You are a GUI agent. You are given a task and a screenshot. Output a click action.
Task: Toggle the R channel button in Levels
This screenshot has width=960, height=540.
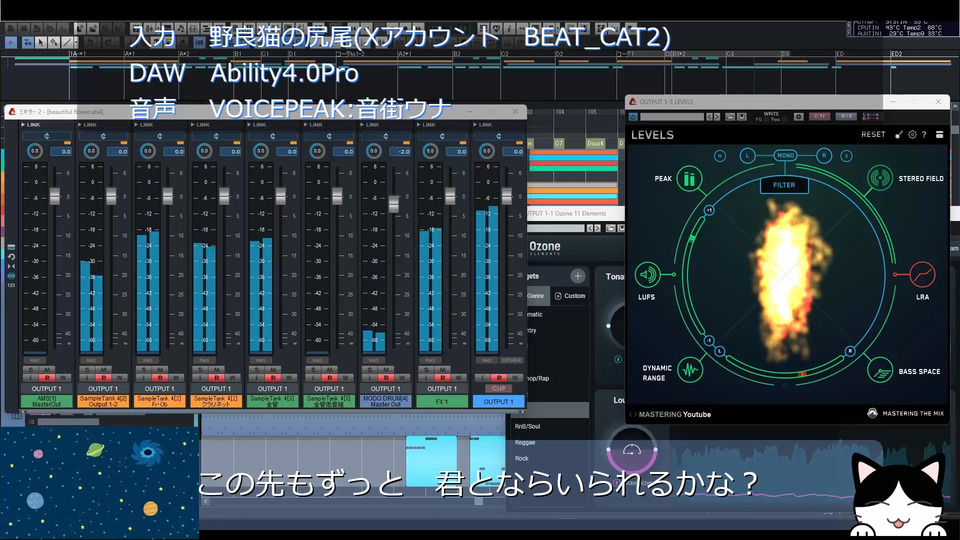824,156
